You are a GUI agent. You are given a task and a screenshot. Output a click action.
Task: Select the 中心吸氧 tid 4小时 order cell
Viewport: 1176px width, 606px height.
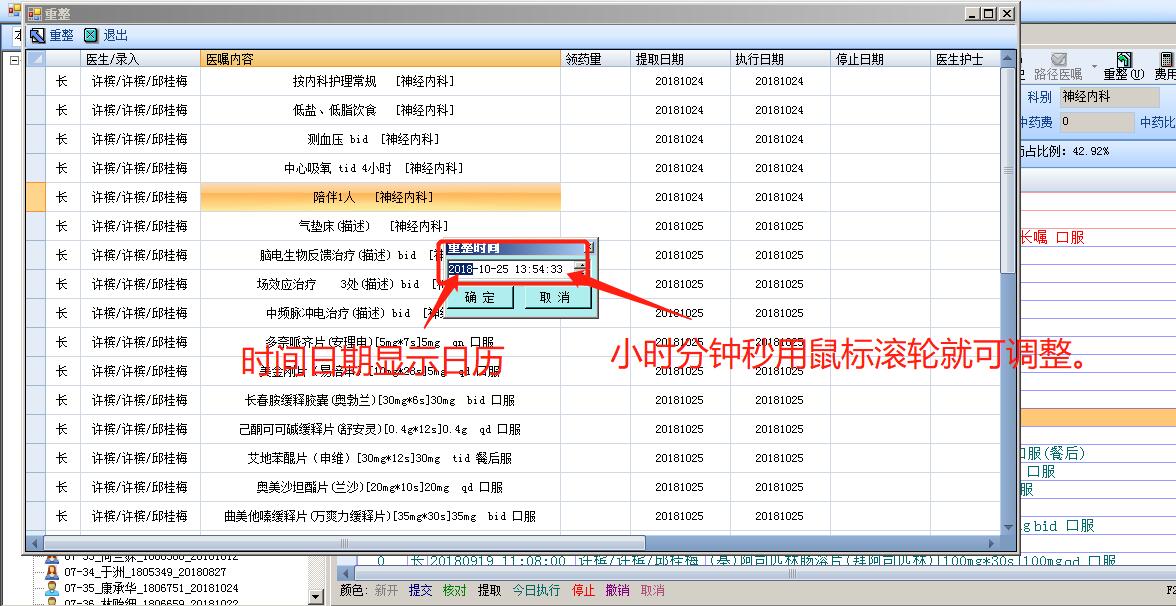point(380,169)
